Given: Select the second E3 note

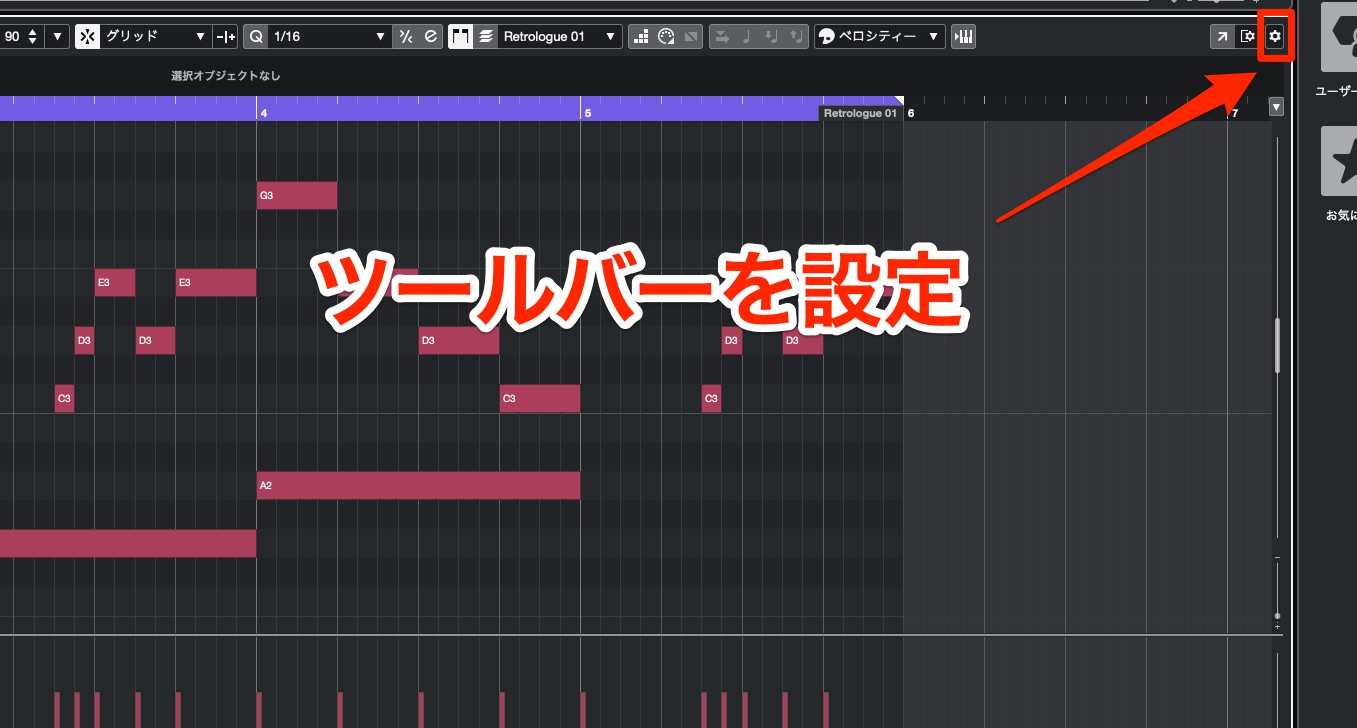Looking at the screenshot, I should 216,283.
